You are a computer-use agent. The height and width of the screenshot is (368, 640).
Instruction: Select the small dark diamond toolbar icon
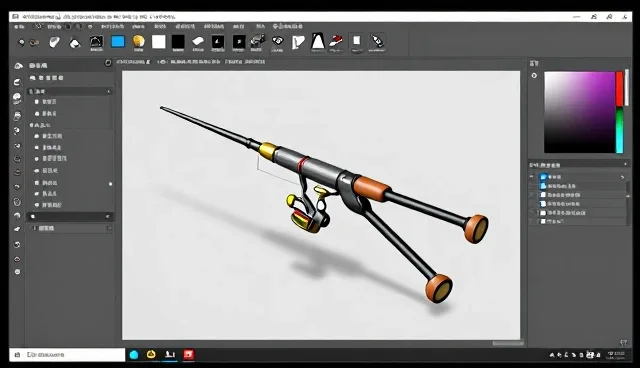(21, 42)
